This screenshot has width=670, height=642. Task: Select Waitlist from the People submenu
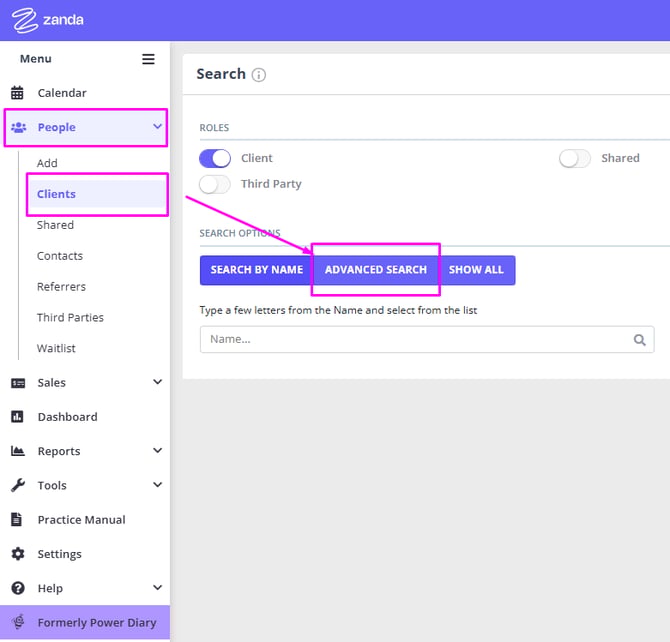[x=56, y=349]
